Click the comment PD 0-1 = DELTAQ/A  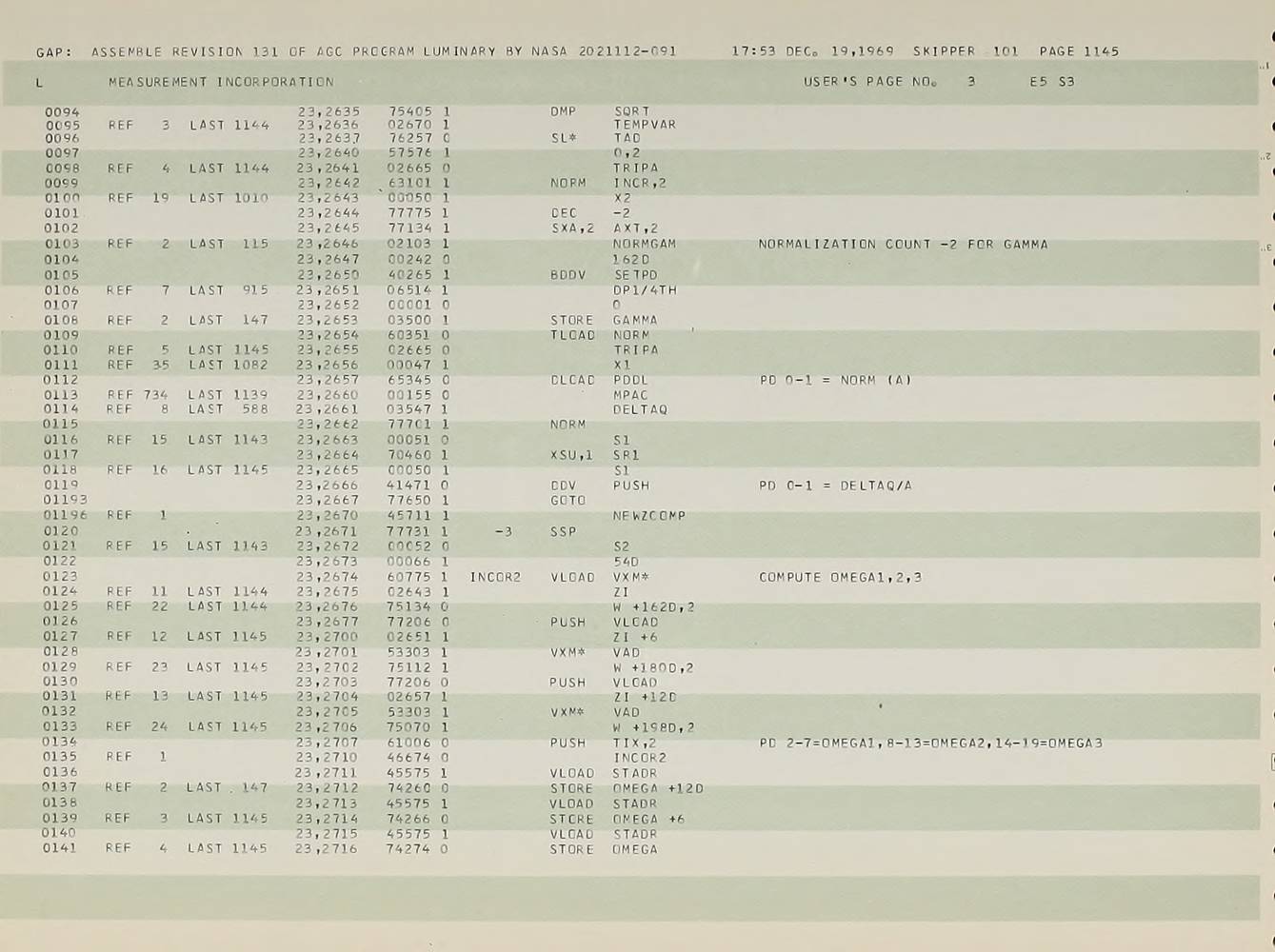[835, 486]
